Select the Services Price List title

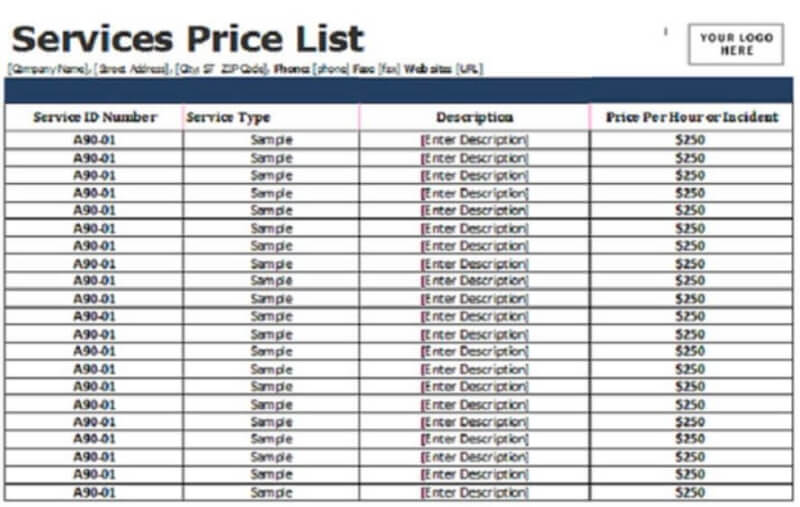[187, 39]
